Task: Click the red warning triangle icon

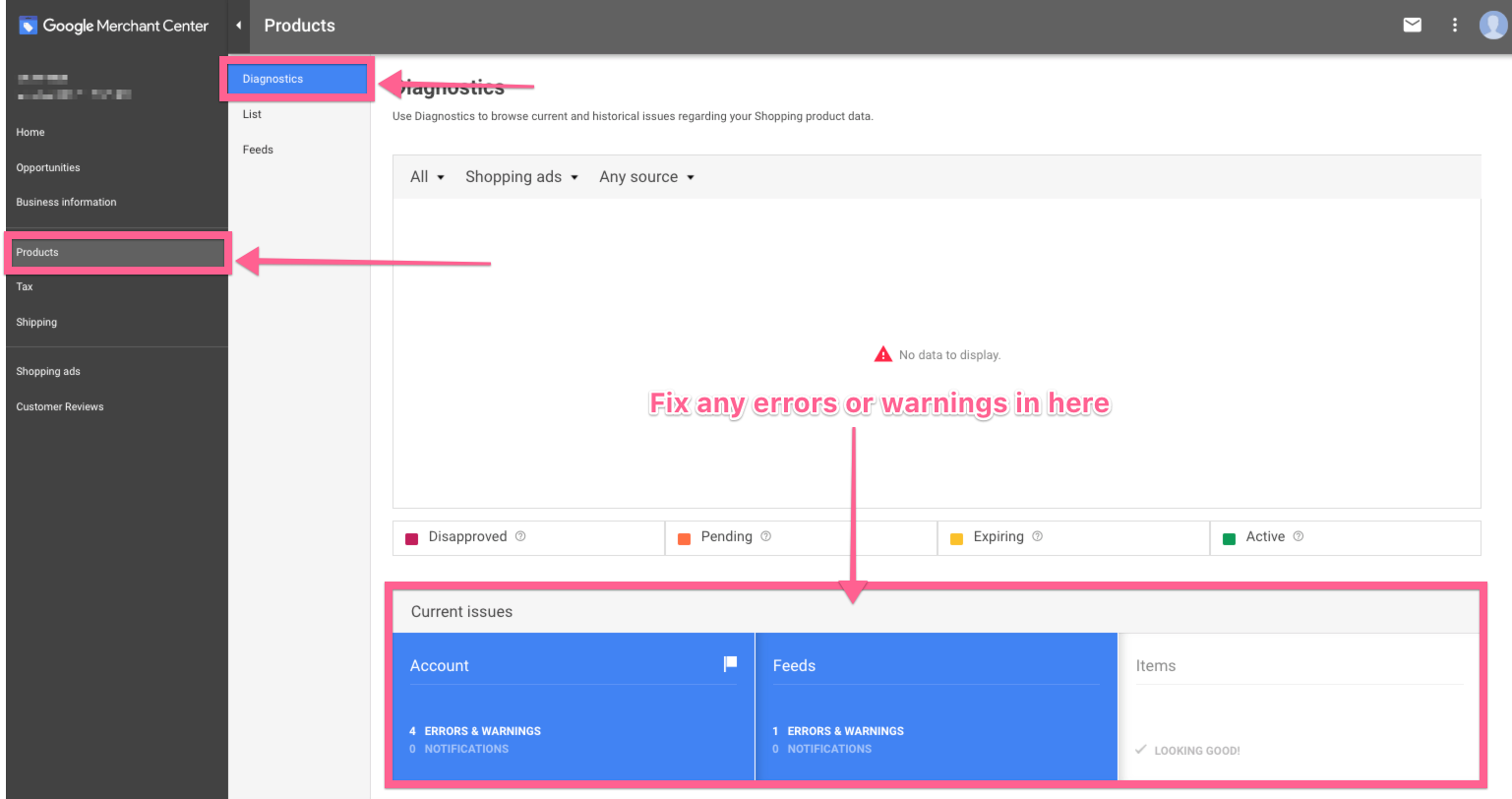Action: pos(883,354)
